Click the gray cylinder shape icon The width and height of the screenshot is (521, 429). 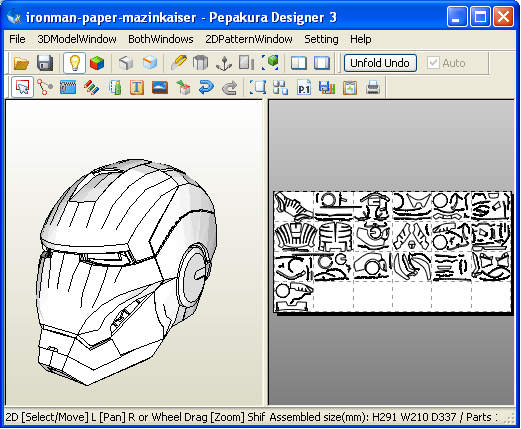coord(201,63)
